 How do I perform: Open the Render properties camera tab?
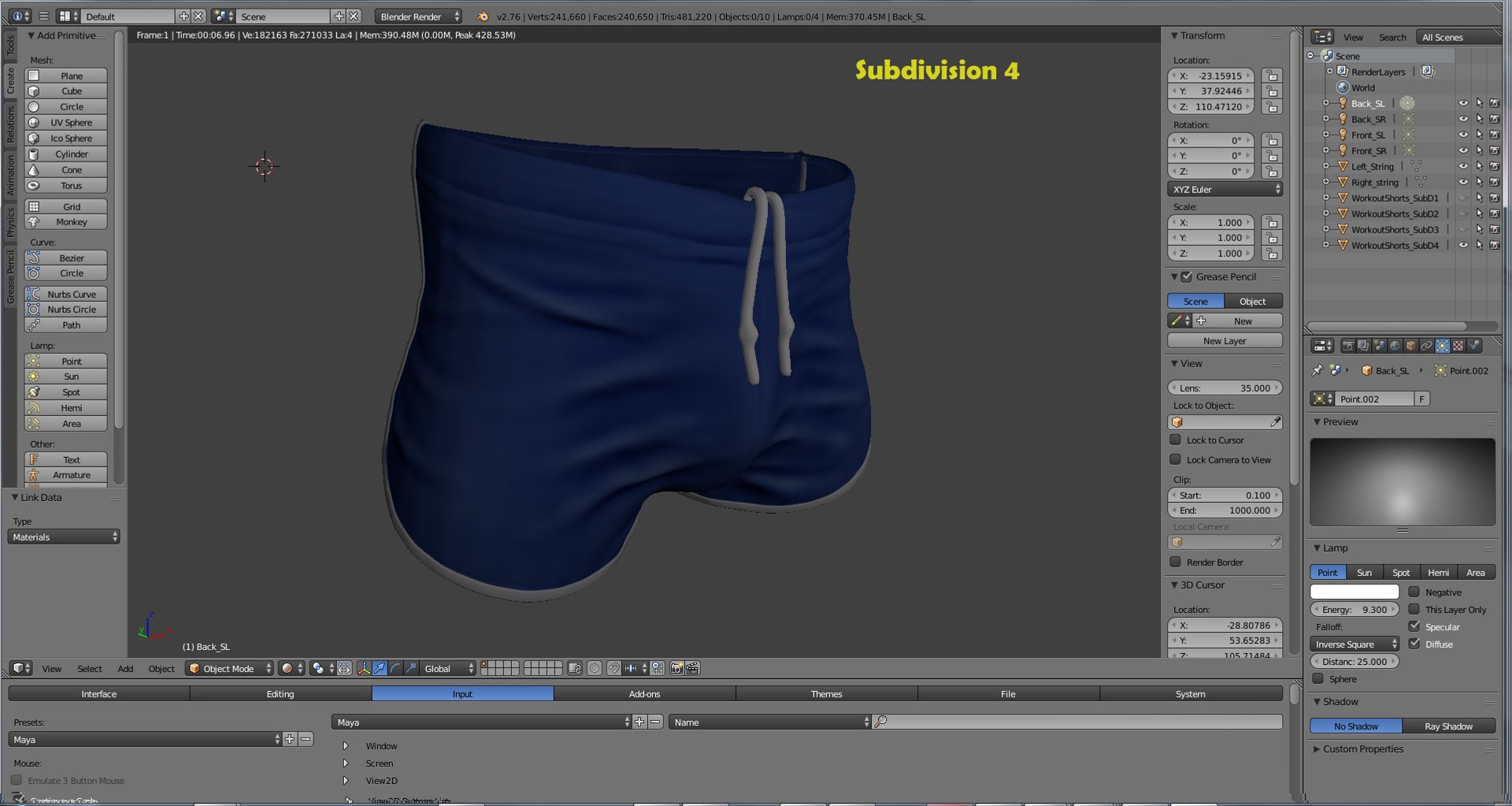pyautogui.click(x=1348, y=346)
